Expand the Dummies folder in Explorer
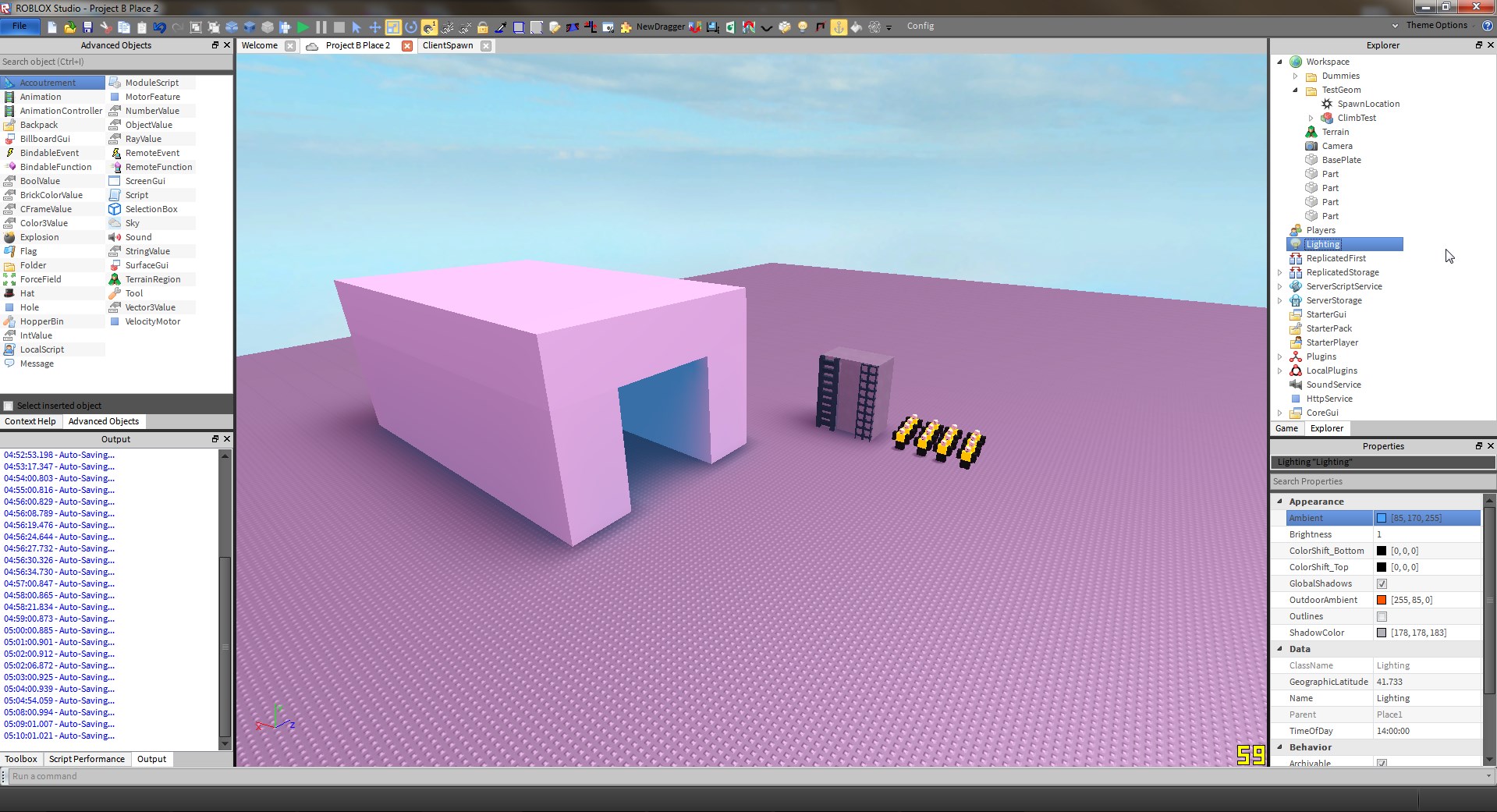Viewport: 1497px width, 812px height. (x=1296, y=76)
